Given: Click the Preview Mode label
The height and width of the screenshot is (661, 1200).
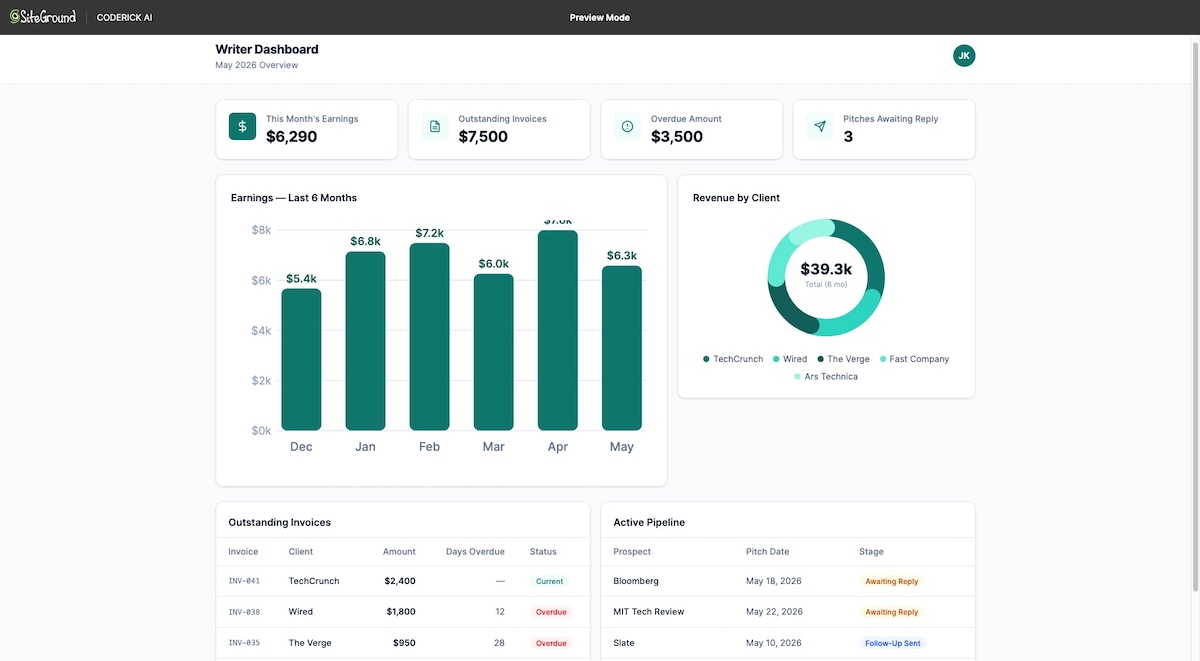Looking at the screenshot, I should (600, 17).
